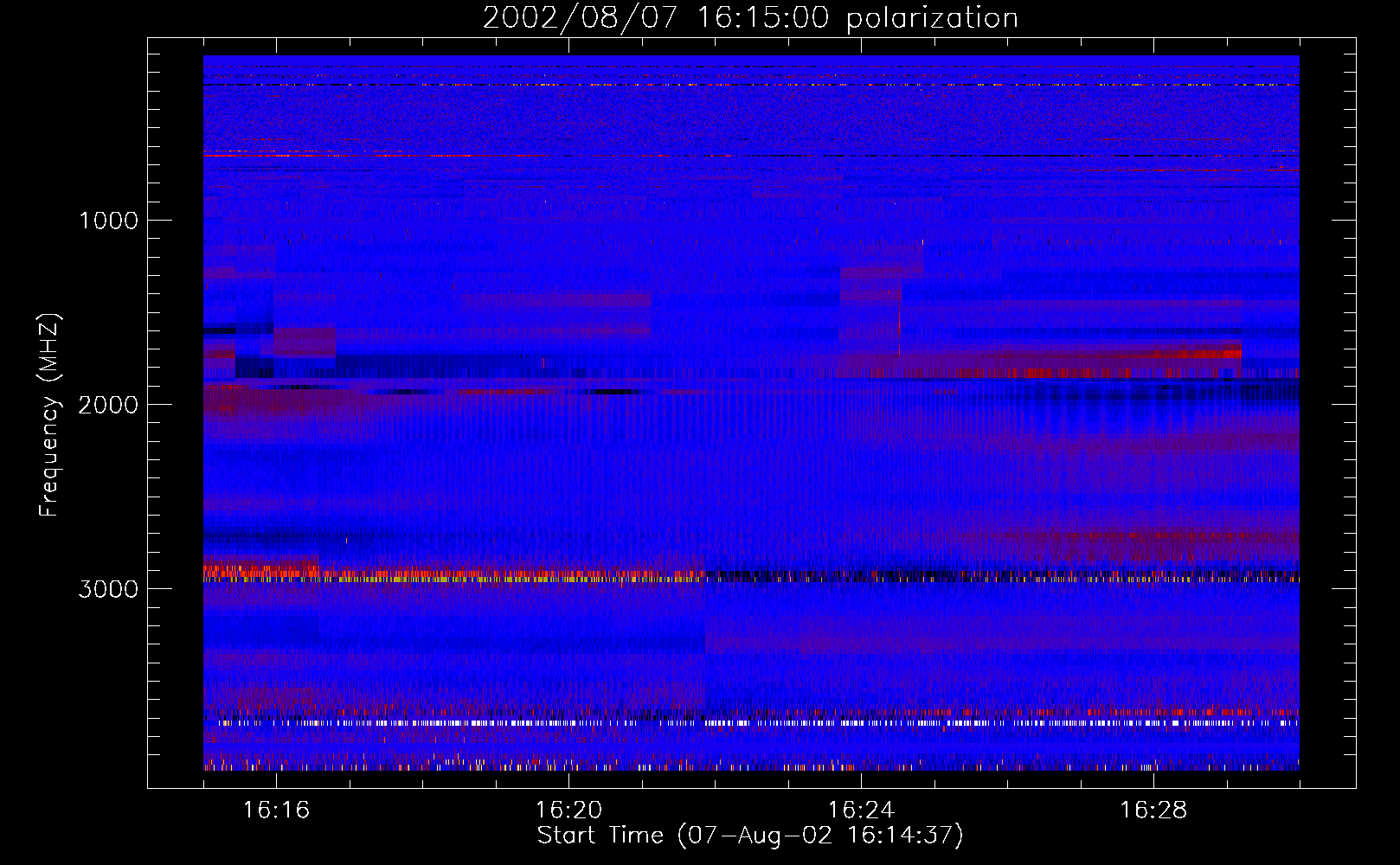Click the 16:24 time tick label
The image size is (1400, 865).
(x=861, y=811)
